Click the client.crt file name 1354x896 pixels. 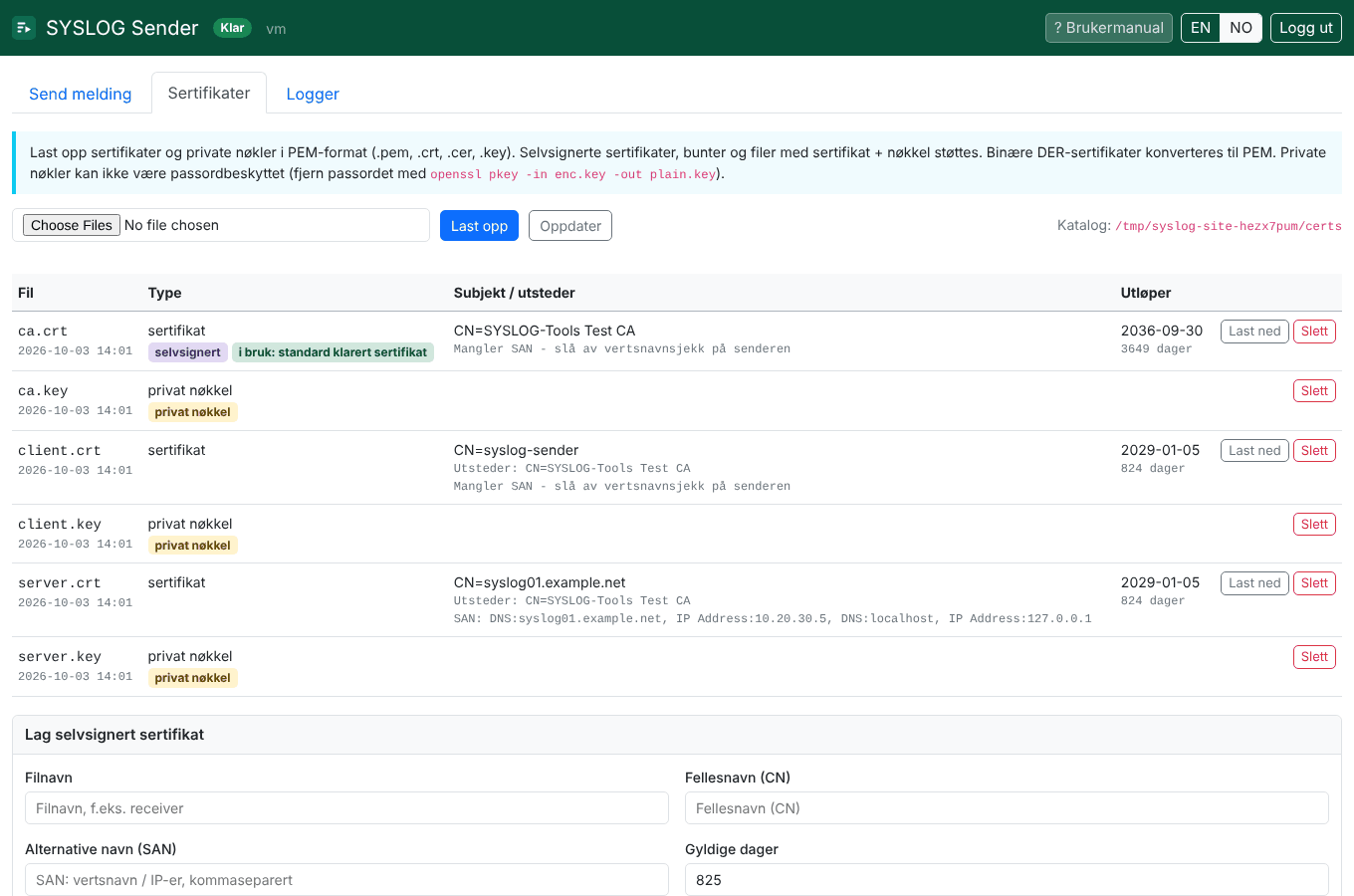[60, 451]
